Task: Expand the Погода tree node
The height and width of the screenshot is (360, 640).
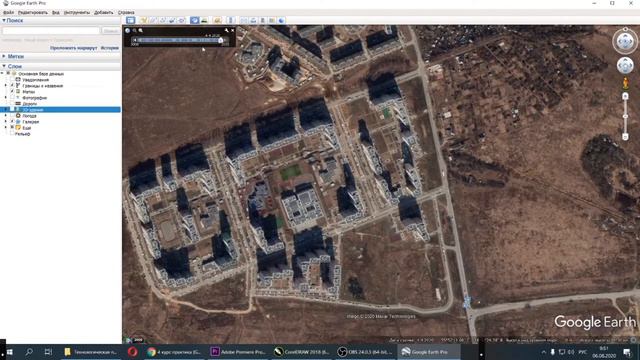Action: tap(5, 116)
